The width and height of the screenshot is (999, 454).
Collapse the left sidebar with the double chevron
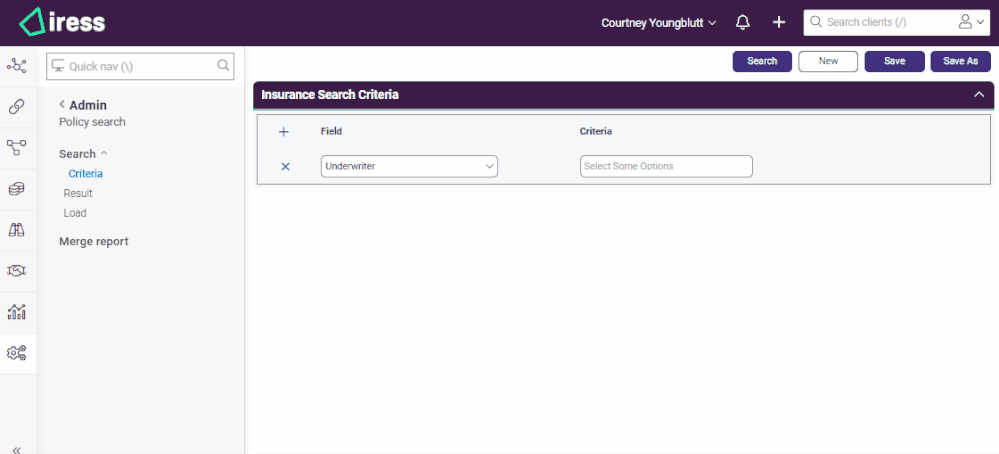pyautogui.click(x=16, y=449)
